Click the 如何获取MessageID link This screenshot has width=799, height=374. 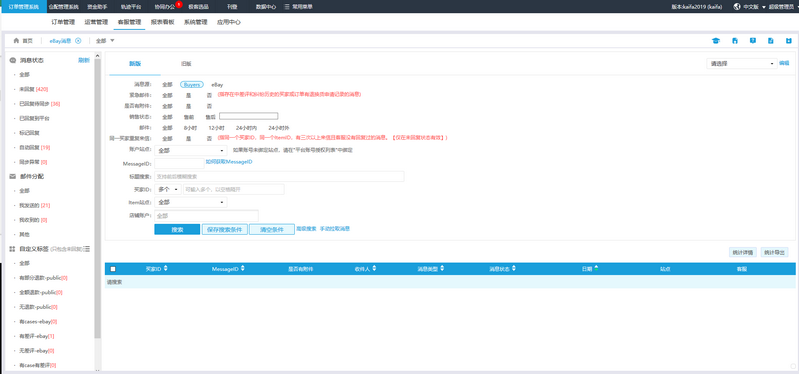229,162
